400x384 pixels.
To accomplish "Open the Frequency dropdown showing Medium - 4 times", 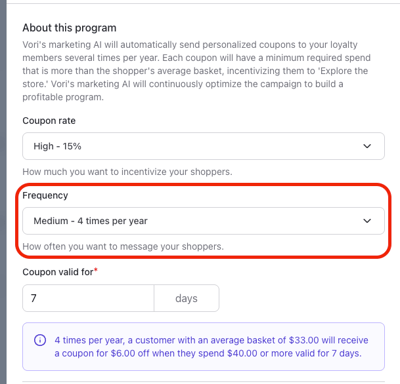I will coord(203,221).
